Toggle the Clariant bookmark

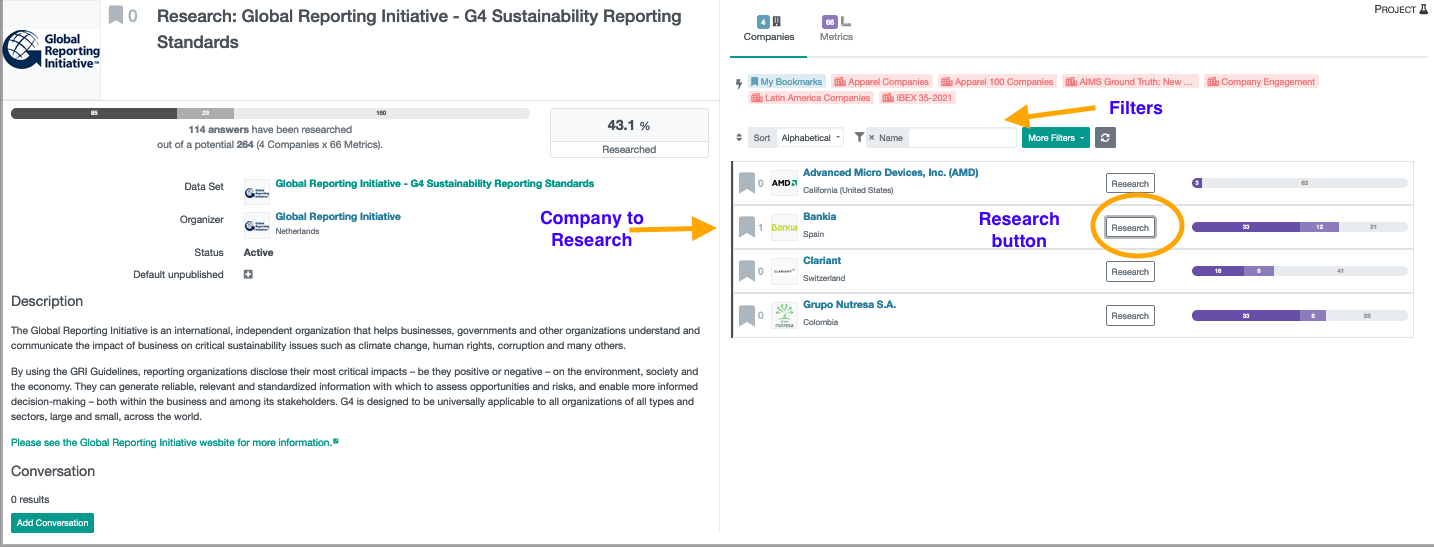[746, 271]
